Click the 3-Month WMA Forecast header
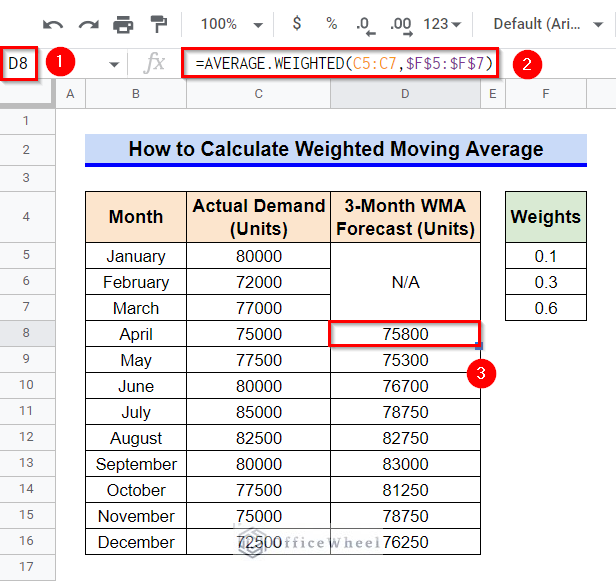616x581 pixels. click(x=405, y=217)
